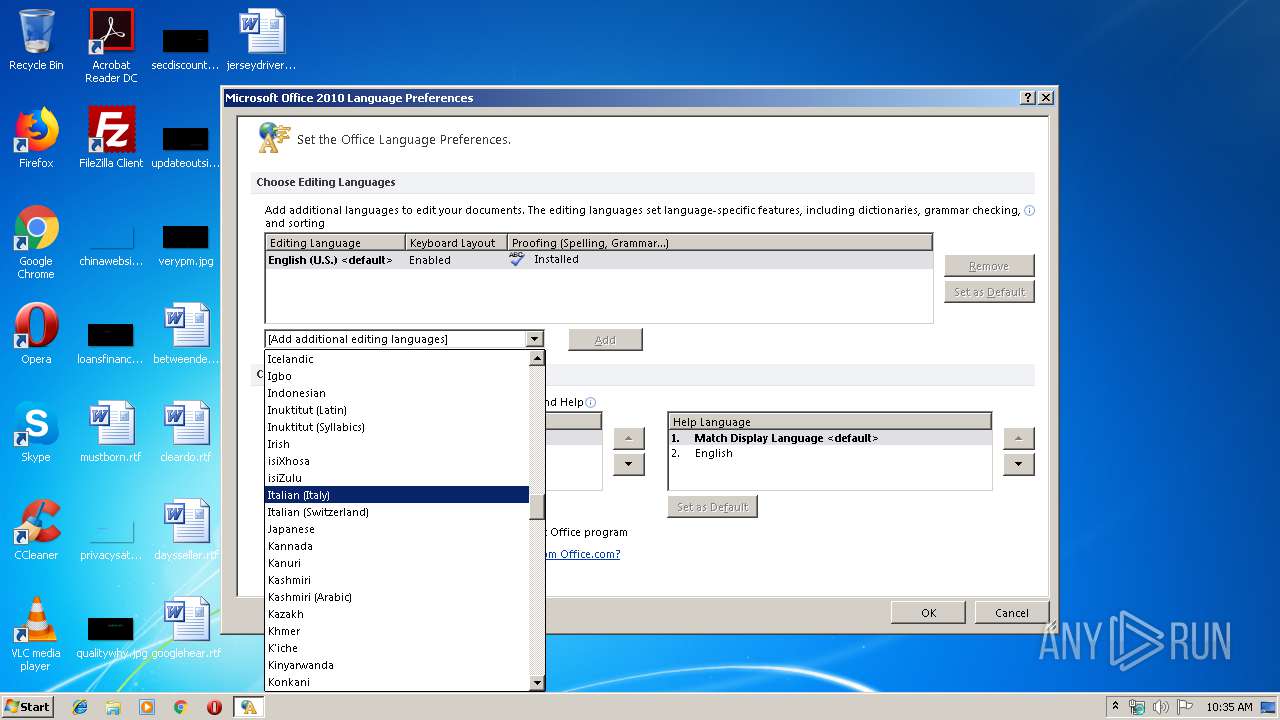Open Skype desktop icon
Image resolution: width=1280 pixels, height=720 pixels.
[x=36, y=432]
